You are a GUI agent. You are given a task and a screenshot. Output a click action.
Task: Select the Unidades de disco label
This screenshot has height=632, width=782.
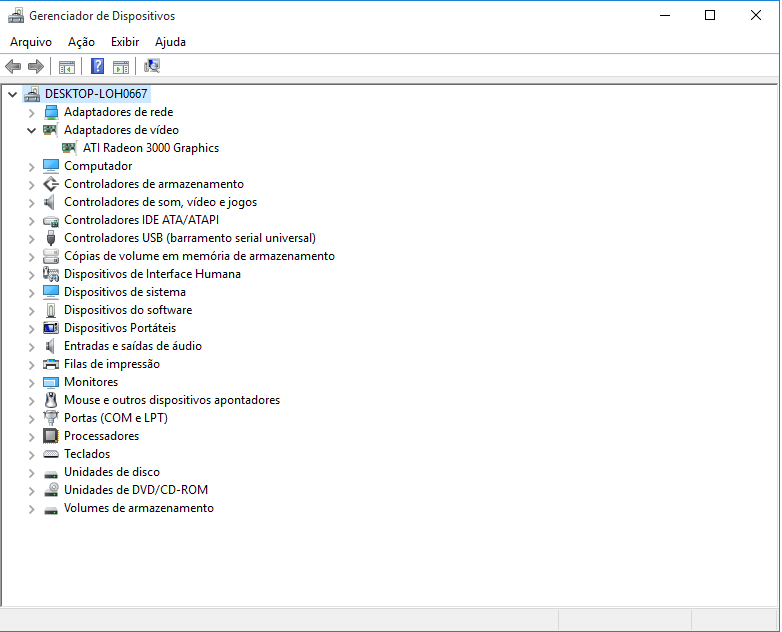click(x=112, y=472)
